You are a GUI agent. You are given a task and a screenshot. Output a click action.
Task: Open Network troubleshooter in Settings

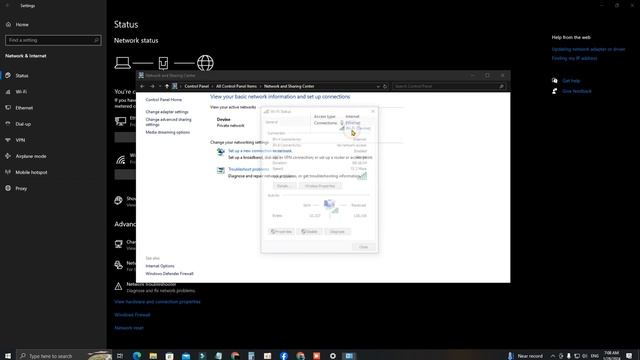tap(151, 284)
